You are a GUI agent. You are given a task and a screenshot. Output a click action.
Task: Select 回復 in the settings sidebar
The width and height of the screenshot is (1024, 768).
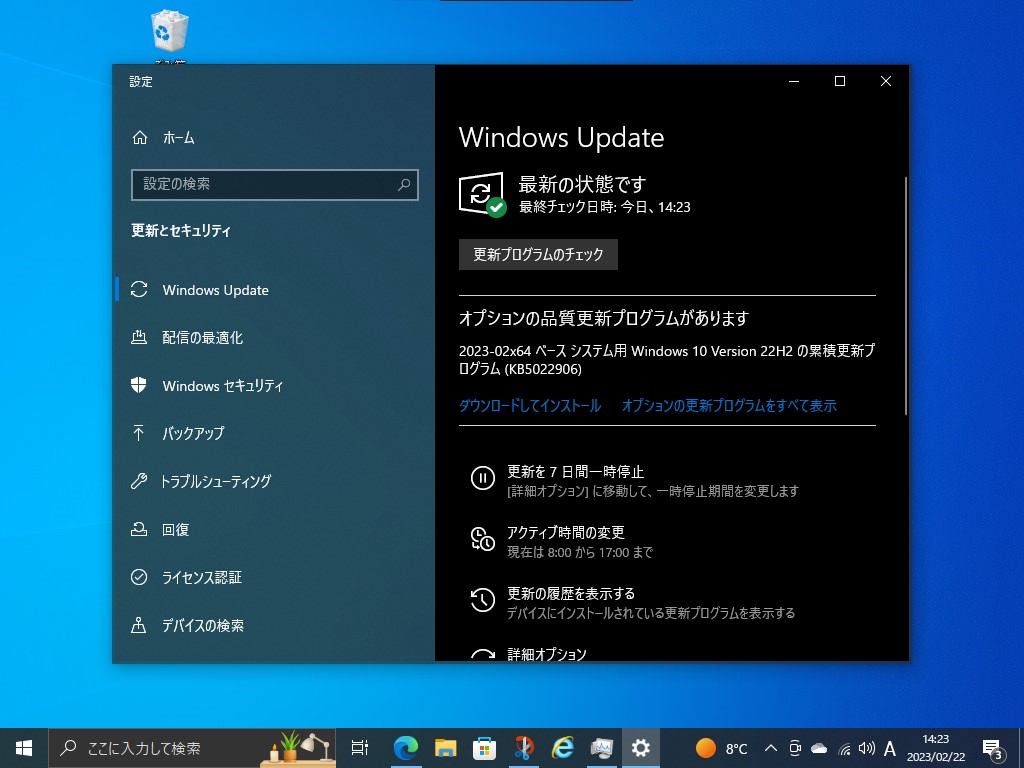[176, 529]
